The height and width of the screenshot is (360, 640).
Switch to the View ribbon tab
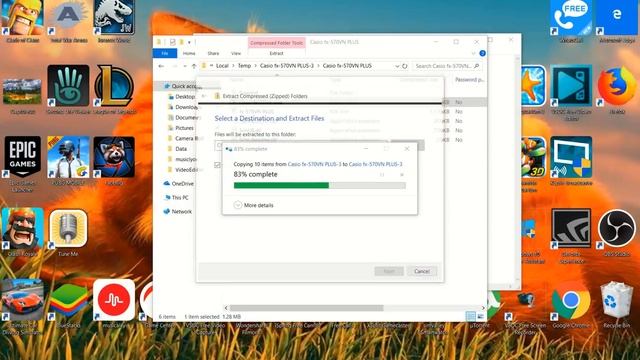point(236,53)
